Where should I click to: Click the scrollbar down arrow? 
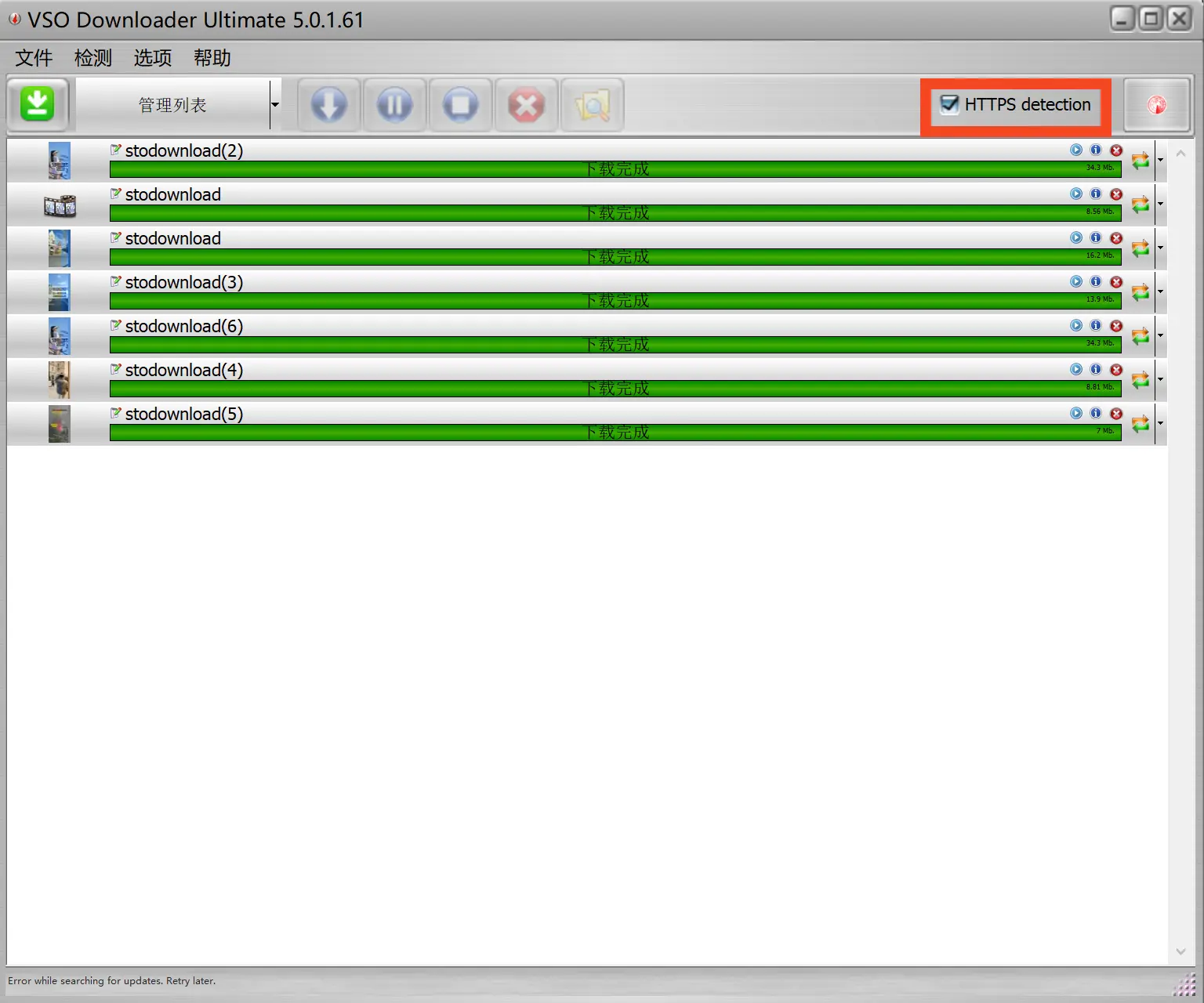[1180, 952]
